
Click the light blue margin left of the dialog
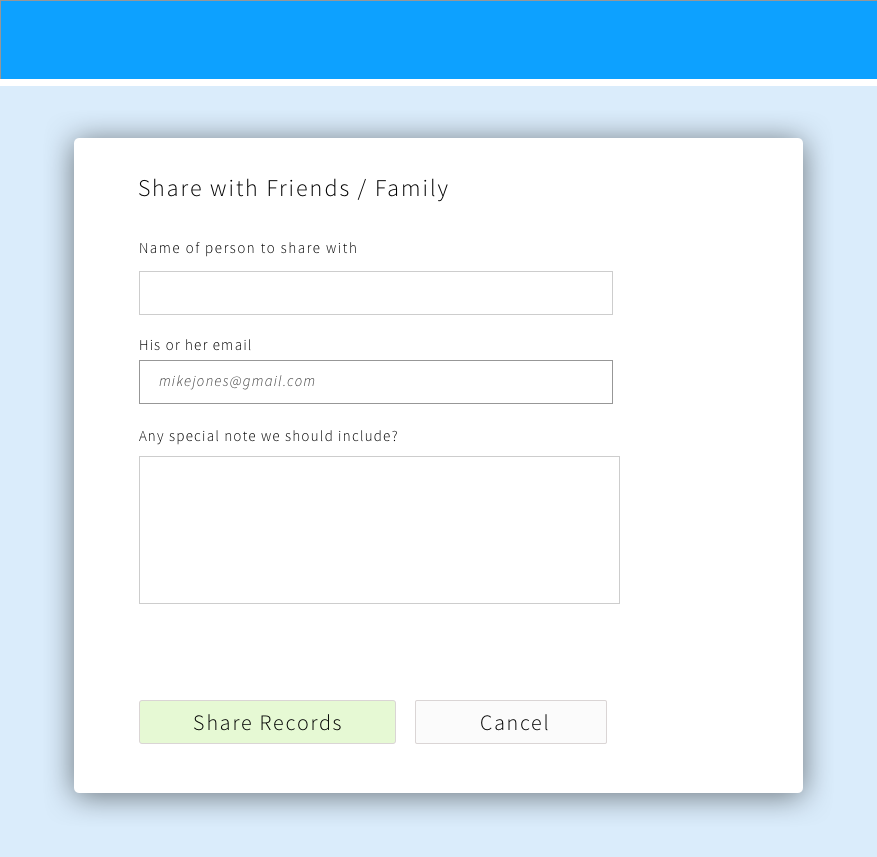pos(37,465)
